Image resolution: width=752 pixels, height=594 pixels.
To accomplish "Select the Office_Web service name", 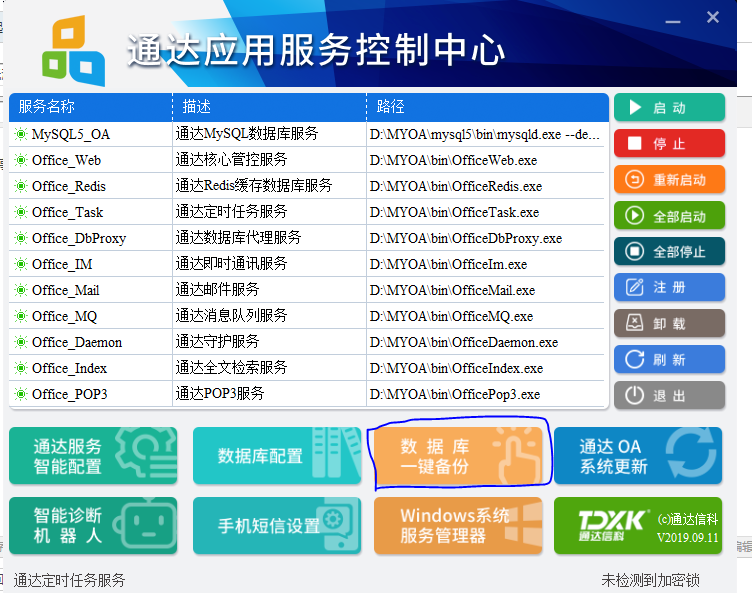I will [x=67, y=160].
